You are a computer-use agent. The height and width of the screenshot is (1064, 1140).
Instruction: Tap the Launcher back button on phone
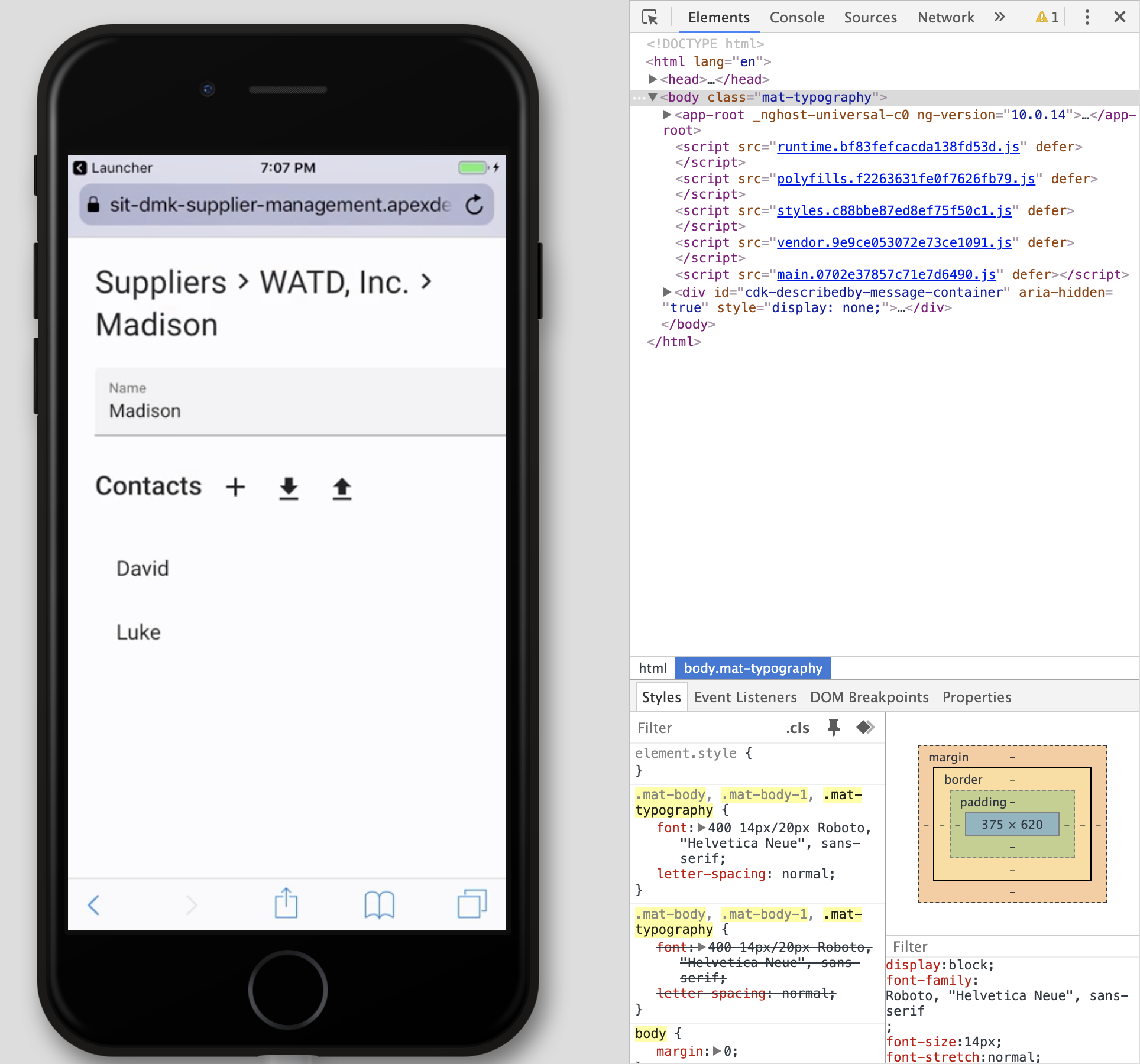coord(112,168)
